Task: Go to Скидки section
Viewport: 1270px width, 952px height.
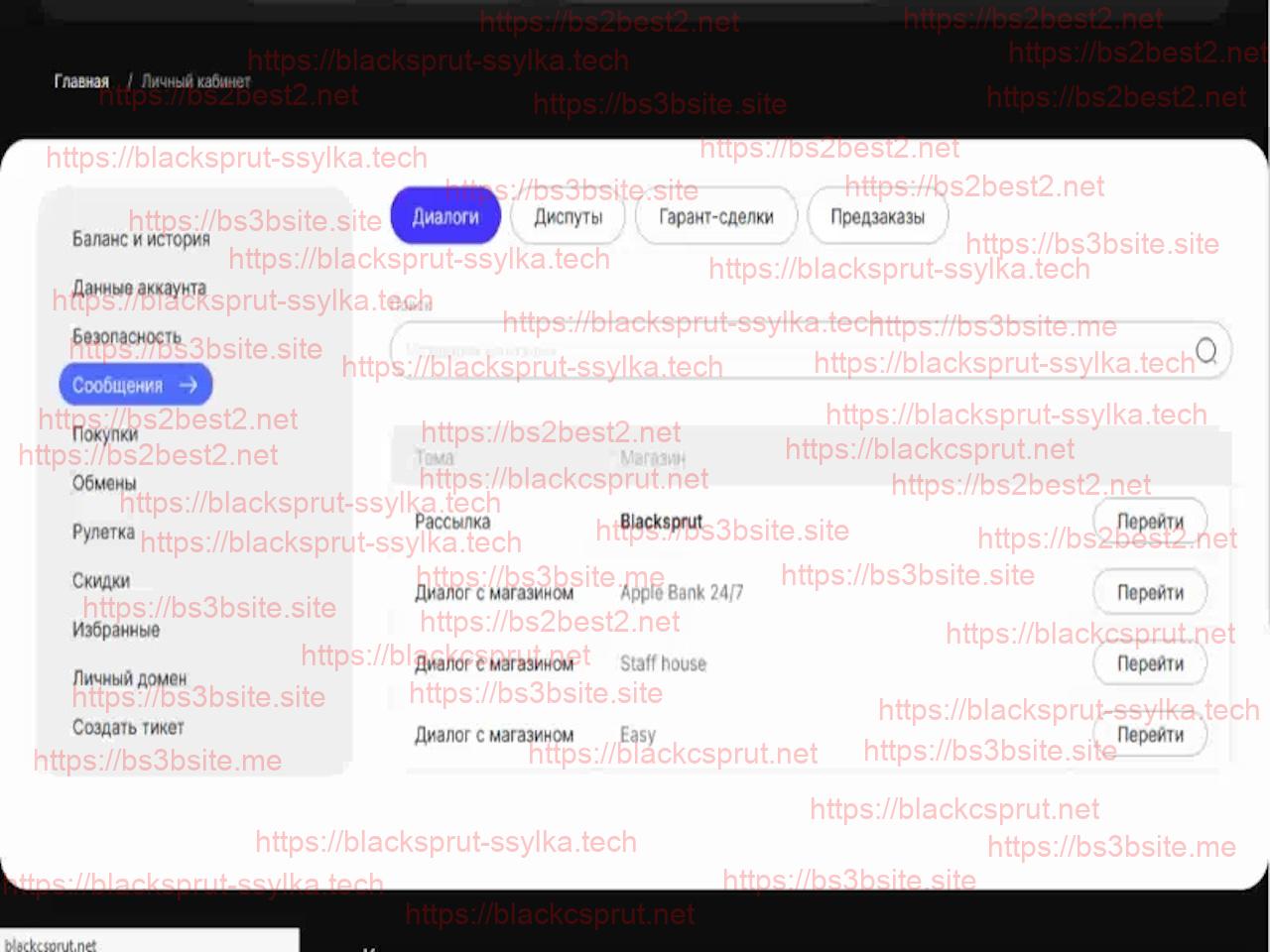Action: pos(101,580)
